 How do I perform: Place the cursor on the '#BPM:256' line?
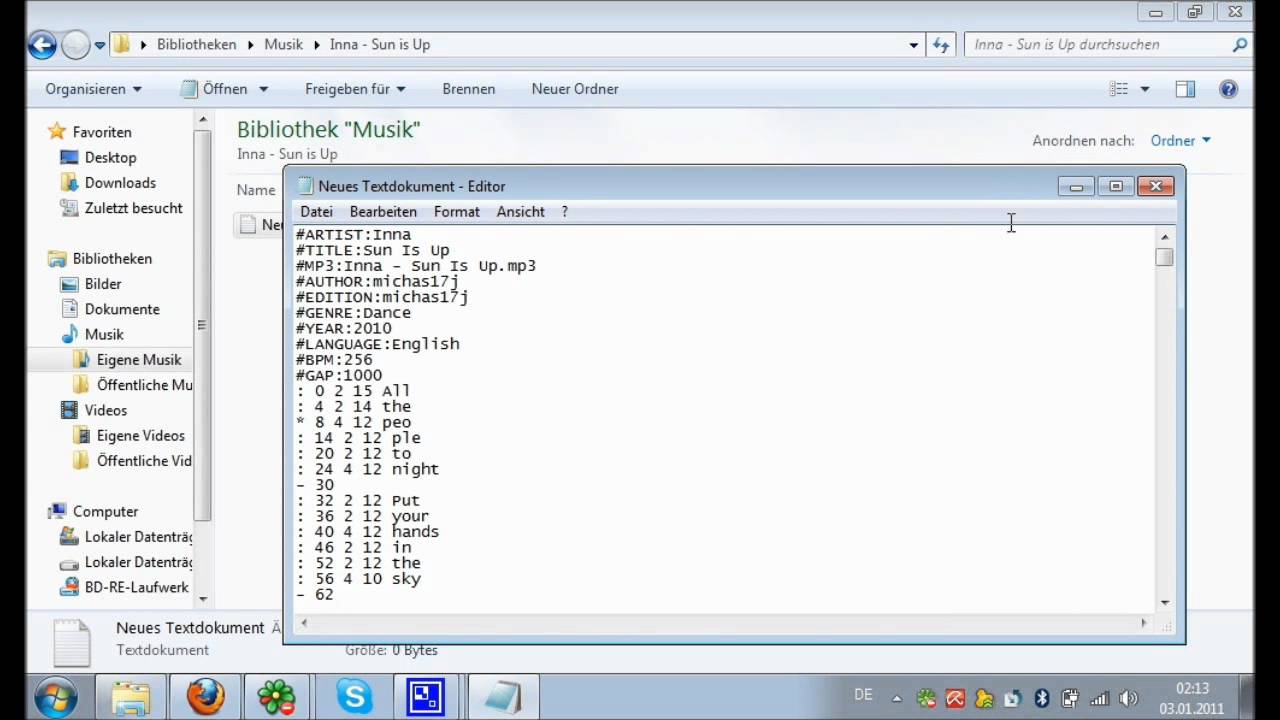pyautogui.click(x=334, y=360)
